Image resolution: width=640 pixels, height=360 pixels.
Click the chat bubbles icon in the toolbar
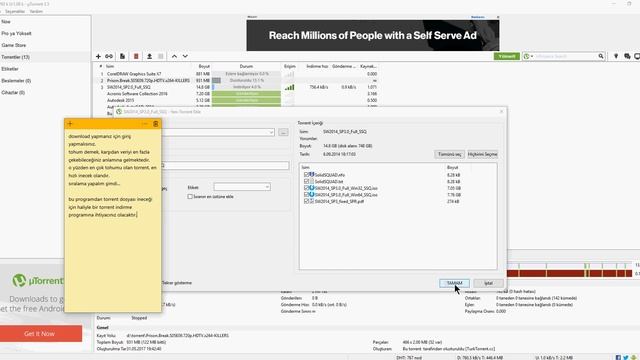pos(627,56)
